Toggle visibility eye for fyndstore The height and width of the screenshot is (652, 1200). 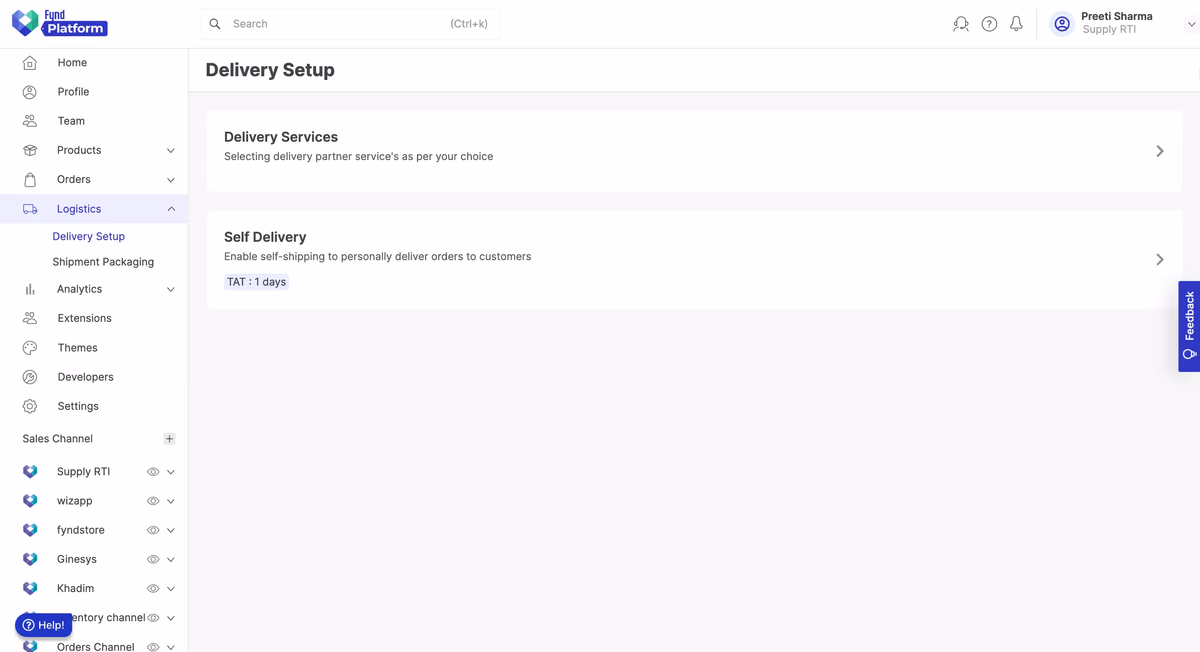[153, 530]
